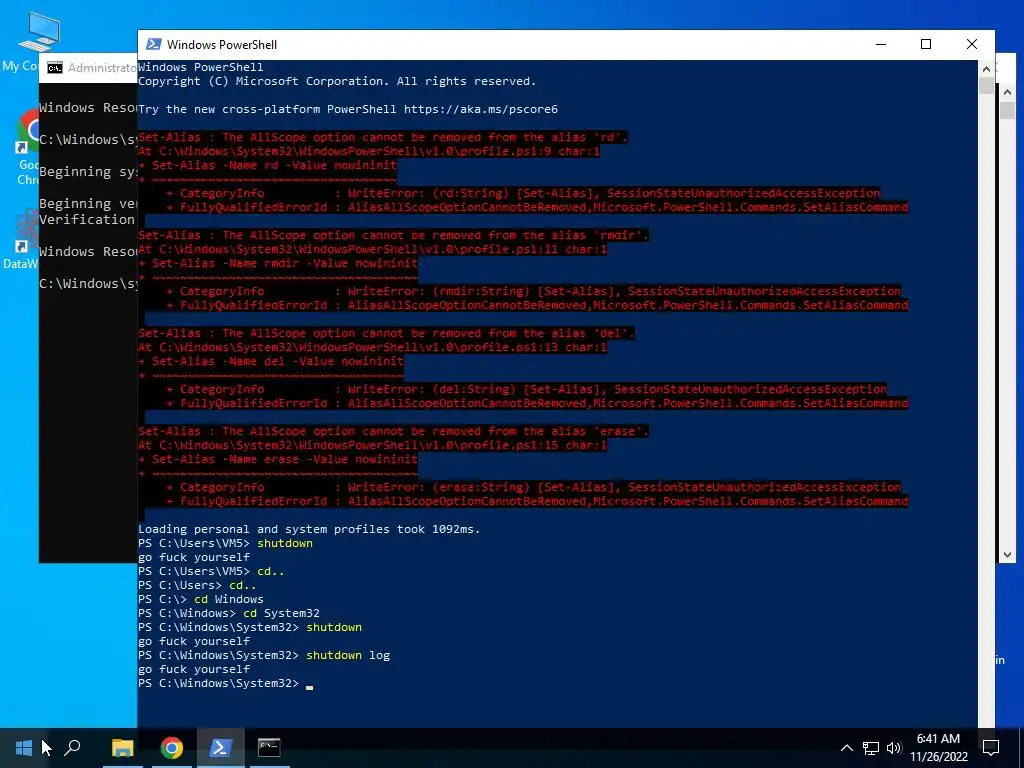Open the volume speaker tray icon
The height and width of the screenshot is (768, 1024).
click(894, 748)
